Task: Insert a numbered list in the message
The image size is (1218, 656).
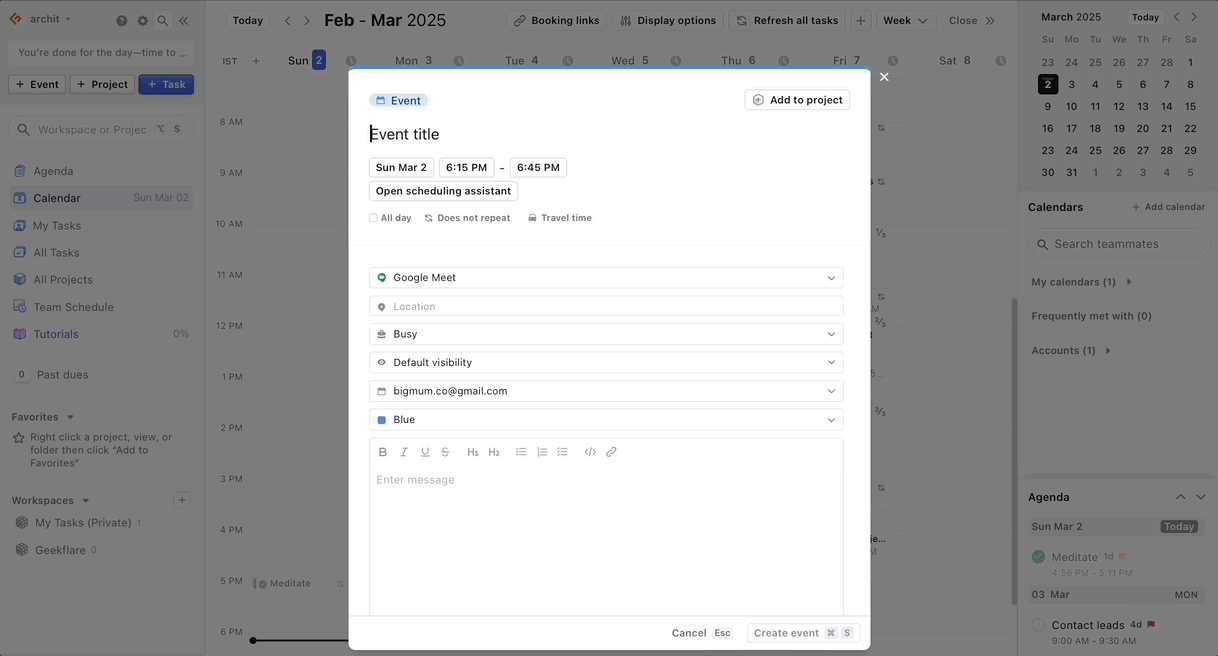Action: [541, 452]
